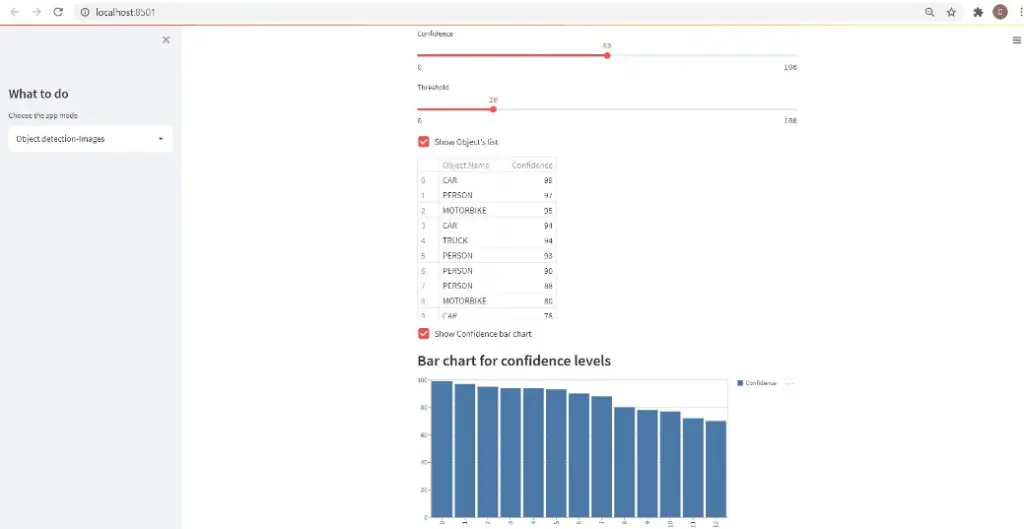Screen dimensions: 1024x529
Task: Click the tallest bar in the chart
Action: coord(442,450)
